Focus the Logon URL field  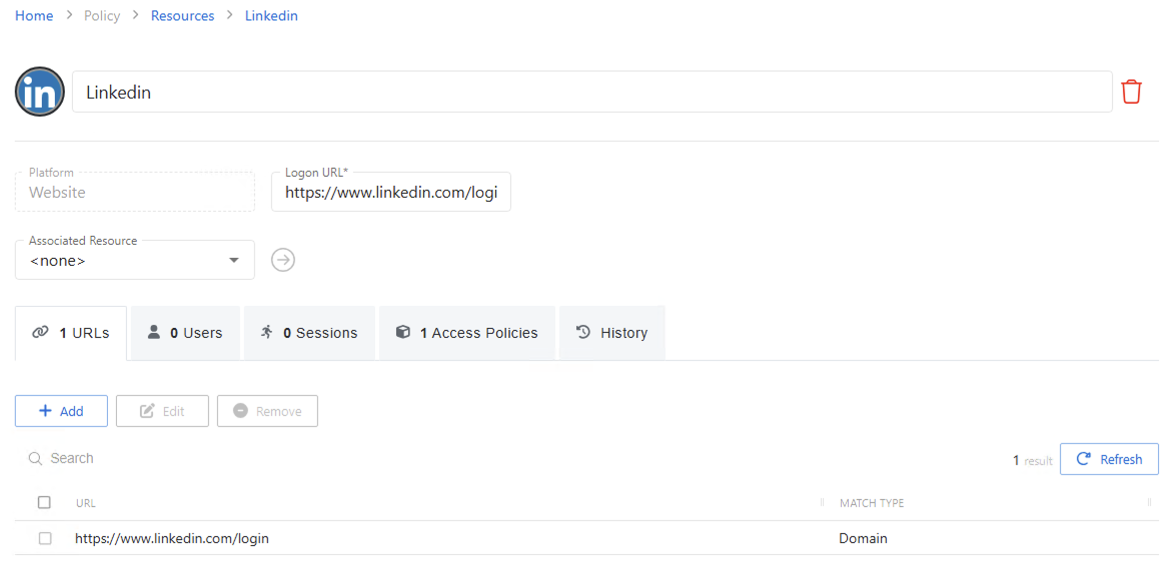(x=391, y=192)
